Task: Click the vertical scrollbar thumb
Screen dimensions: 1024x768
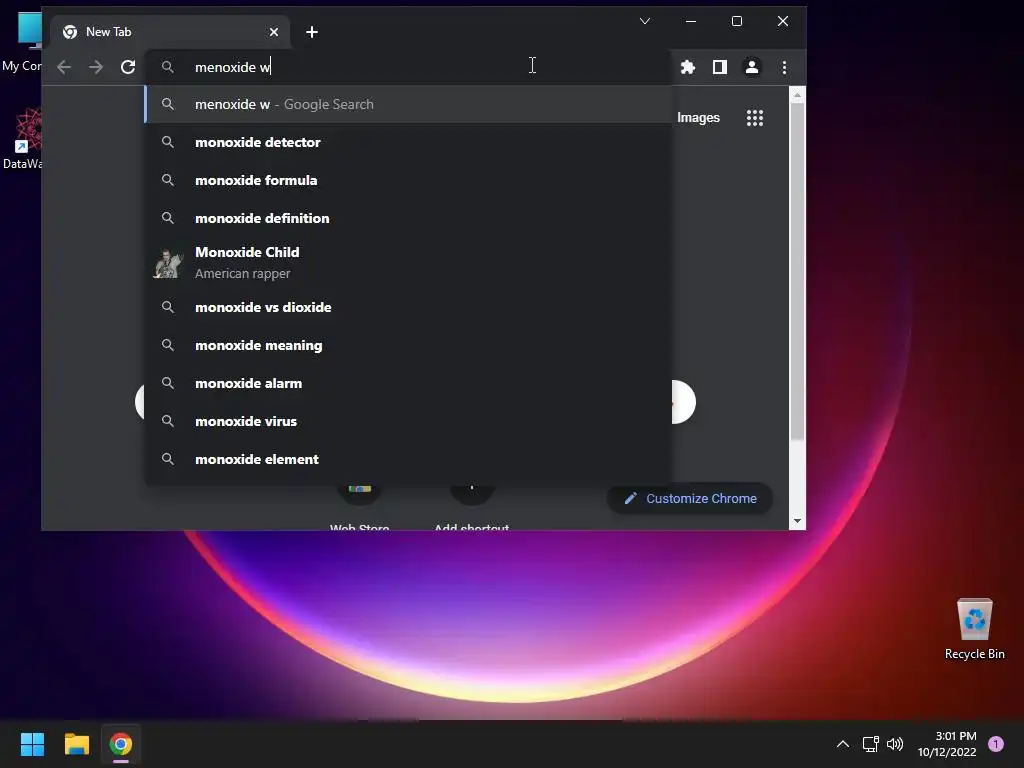Action: tap(797, 271)
